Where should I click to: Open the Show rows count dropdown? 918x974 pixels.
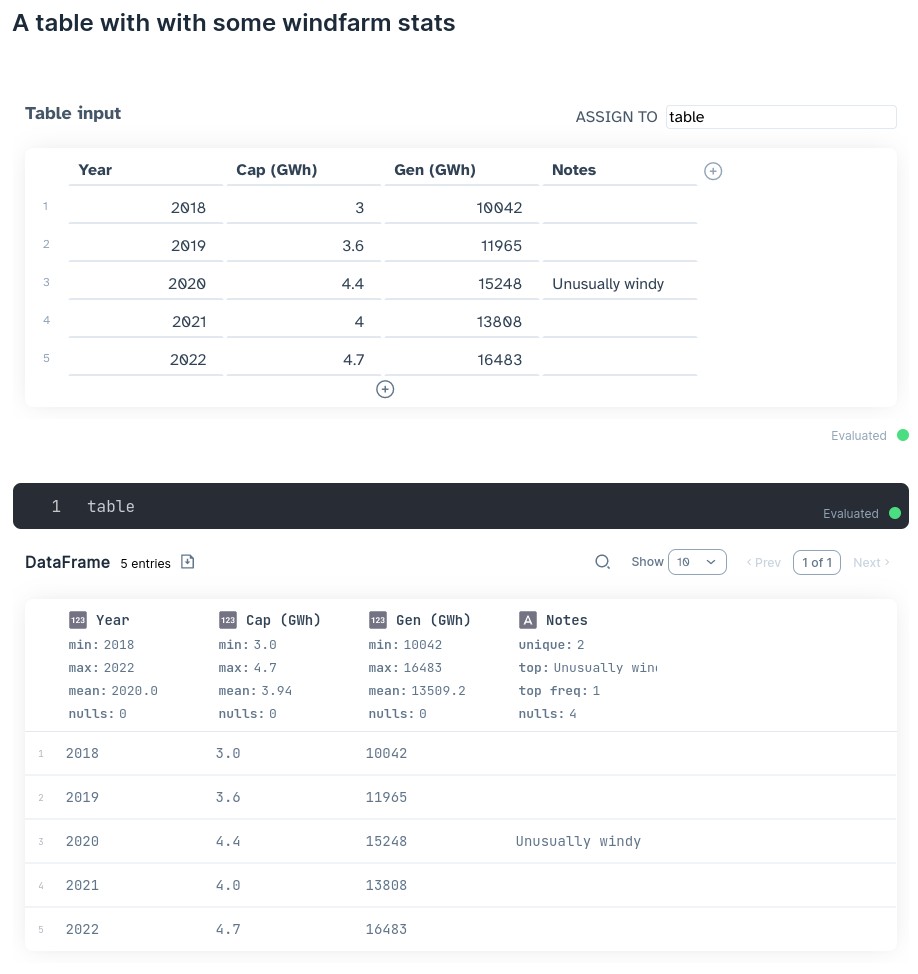697,562
